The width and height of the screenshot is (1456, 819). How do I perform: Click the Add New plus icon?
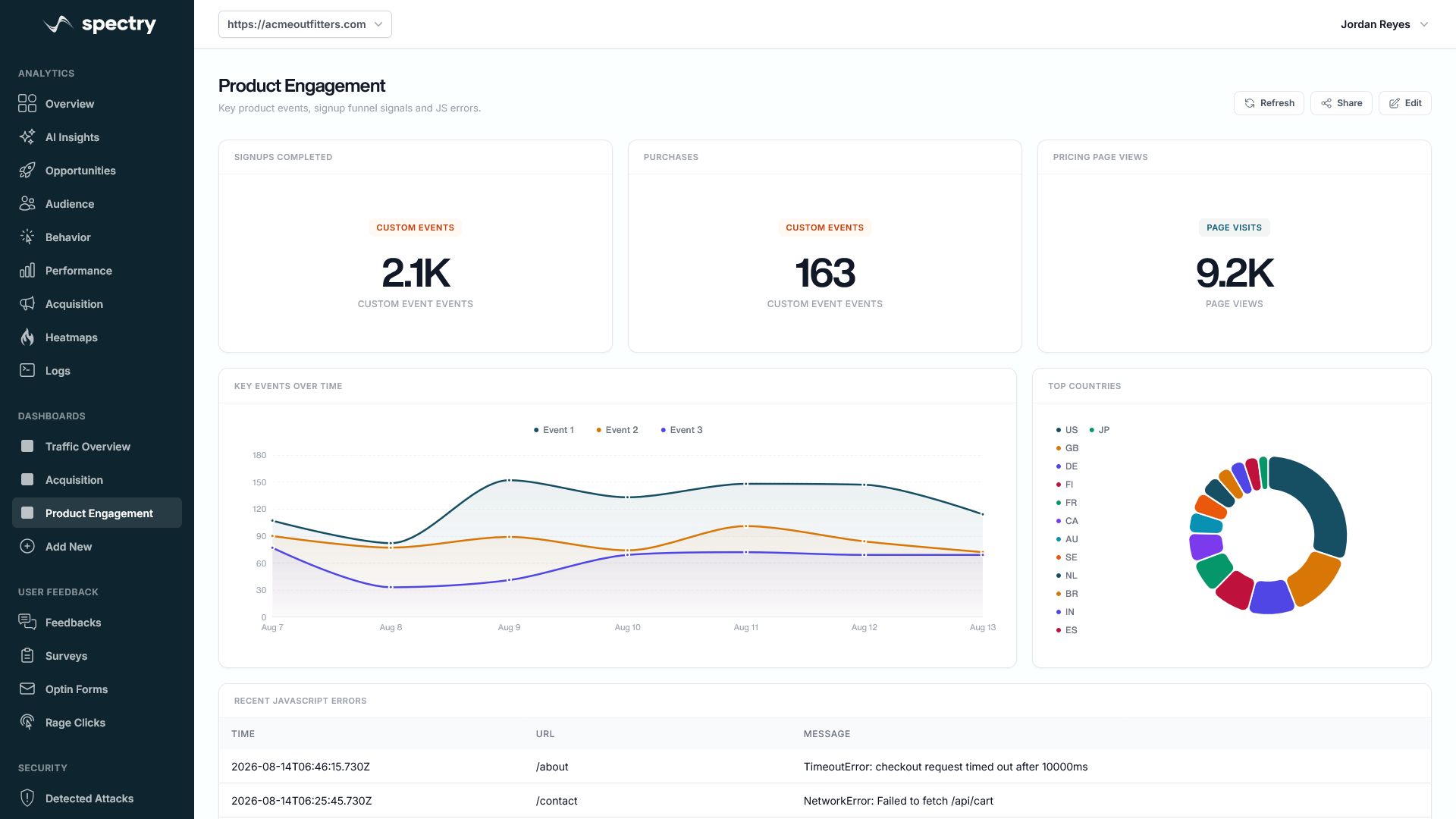pos(27,547)
